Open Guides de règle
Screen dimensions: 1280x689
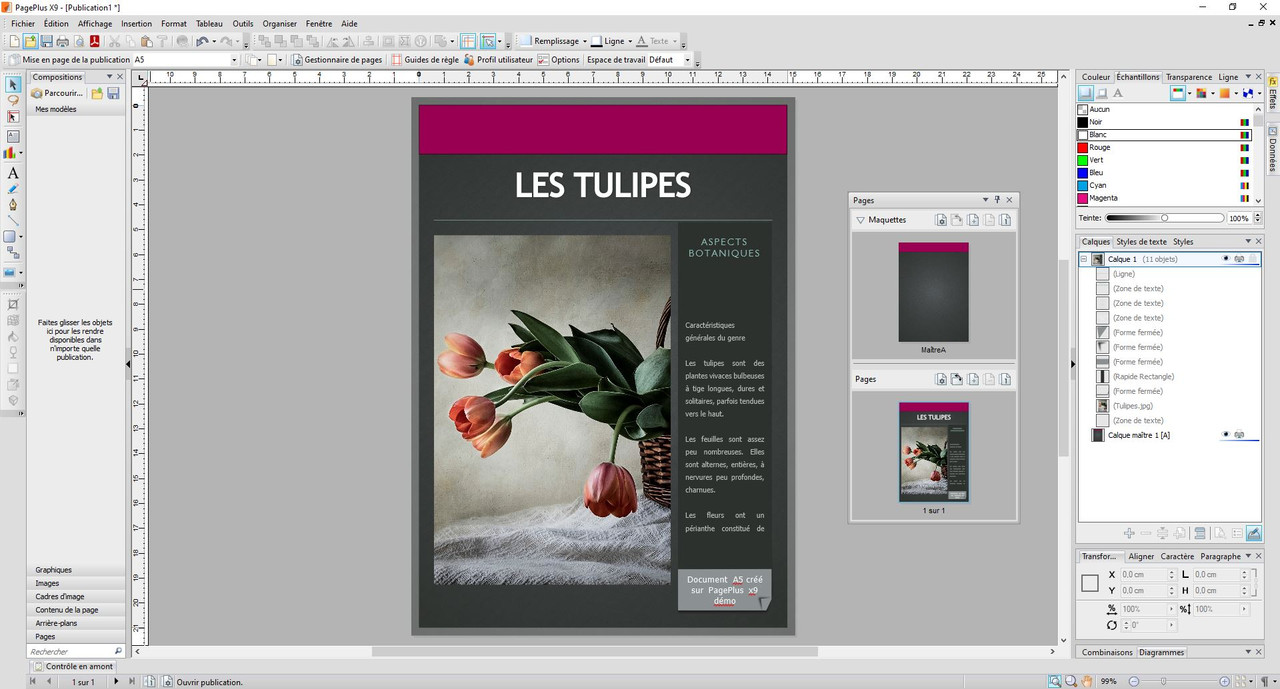pos(424,59)
